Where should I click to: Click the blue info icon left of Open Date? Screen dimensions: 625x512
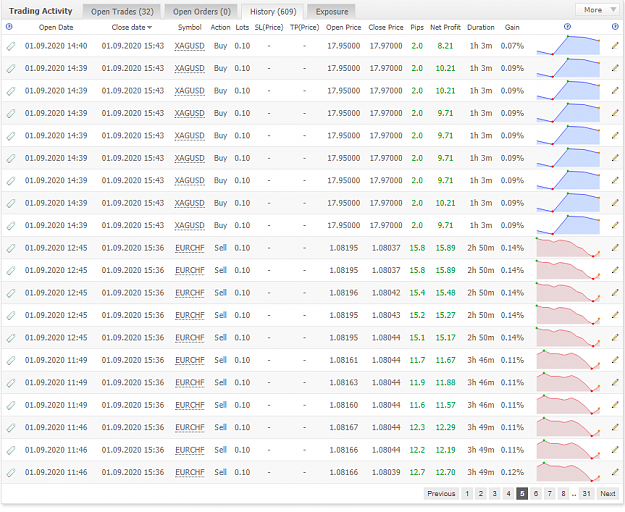tap(9, 27)
